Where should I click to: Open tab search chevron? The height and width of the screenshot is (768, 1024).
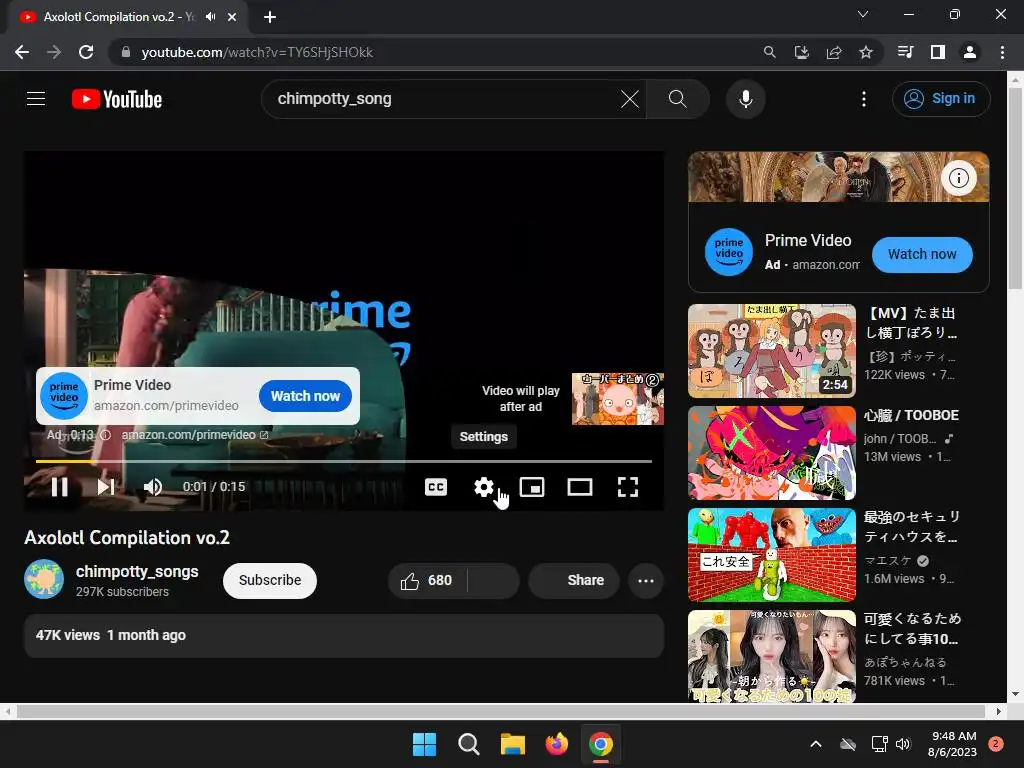tap(863, 14)
